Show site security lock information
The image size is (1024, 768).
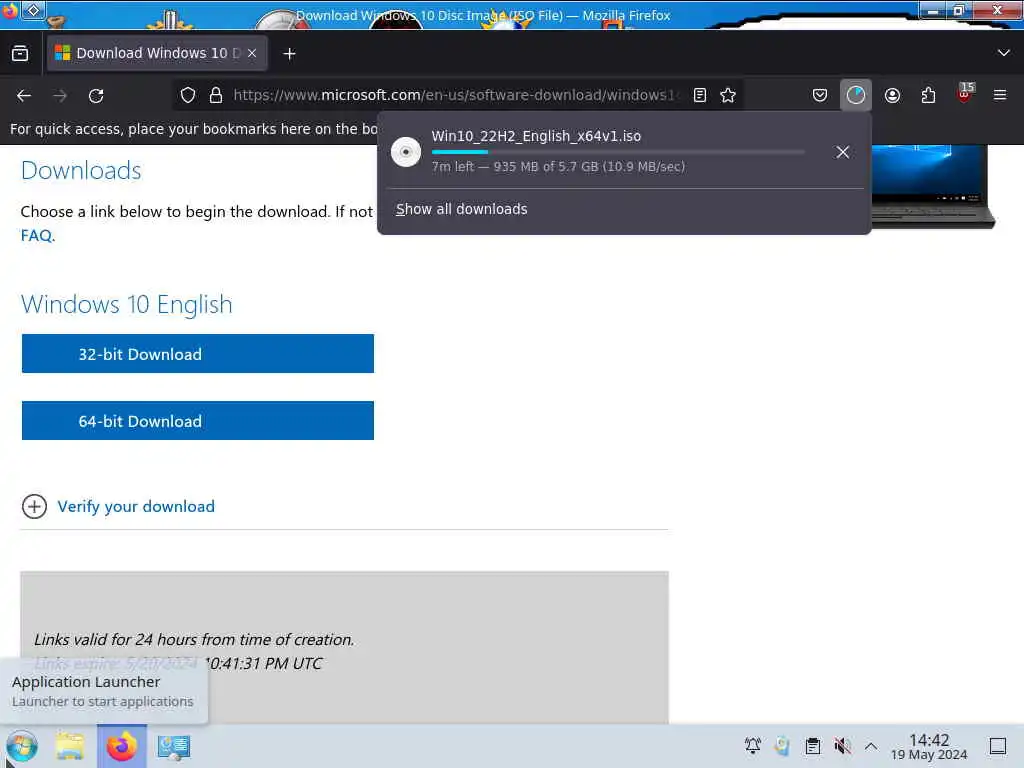coord(216,95)
